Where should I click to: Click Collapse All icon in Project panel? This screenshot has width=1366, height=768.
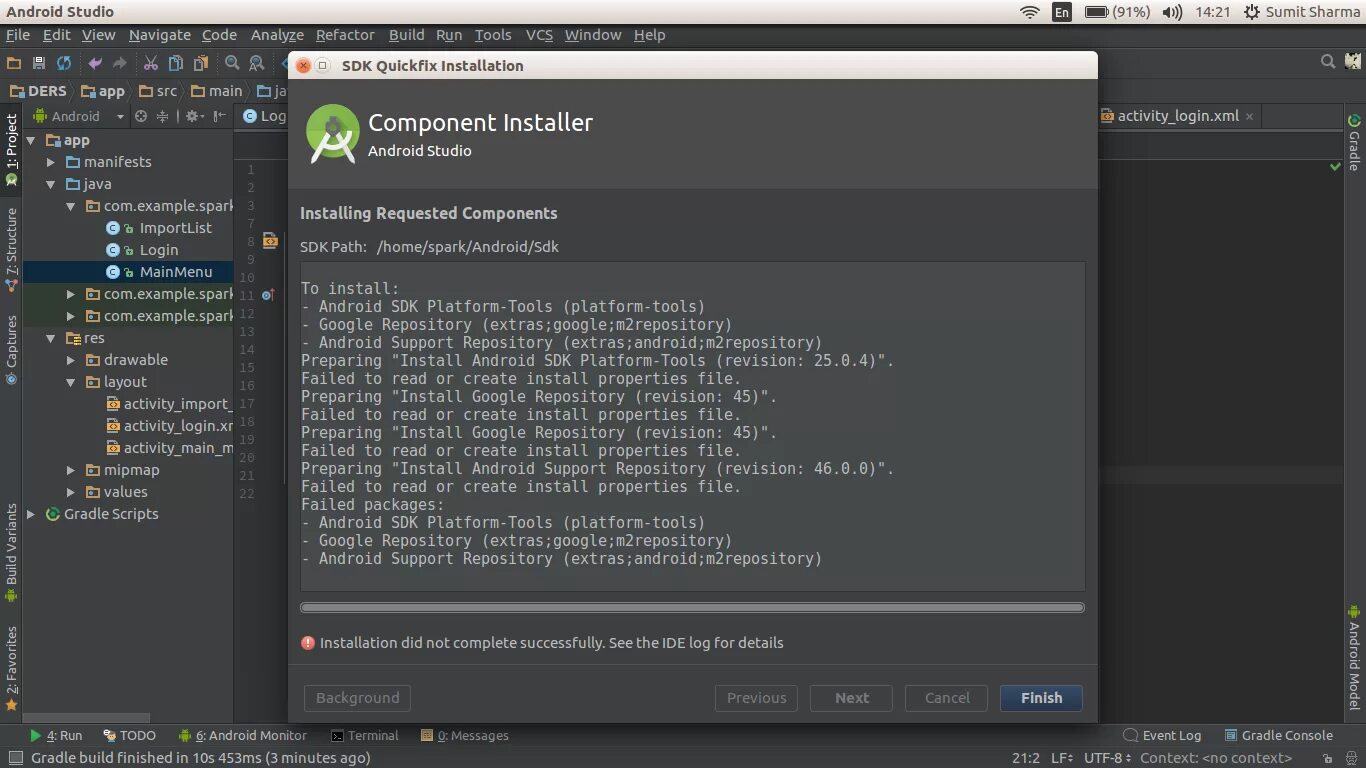tap(162, 116)
